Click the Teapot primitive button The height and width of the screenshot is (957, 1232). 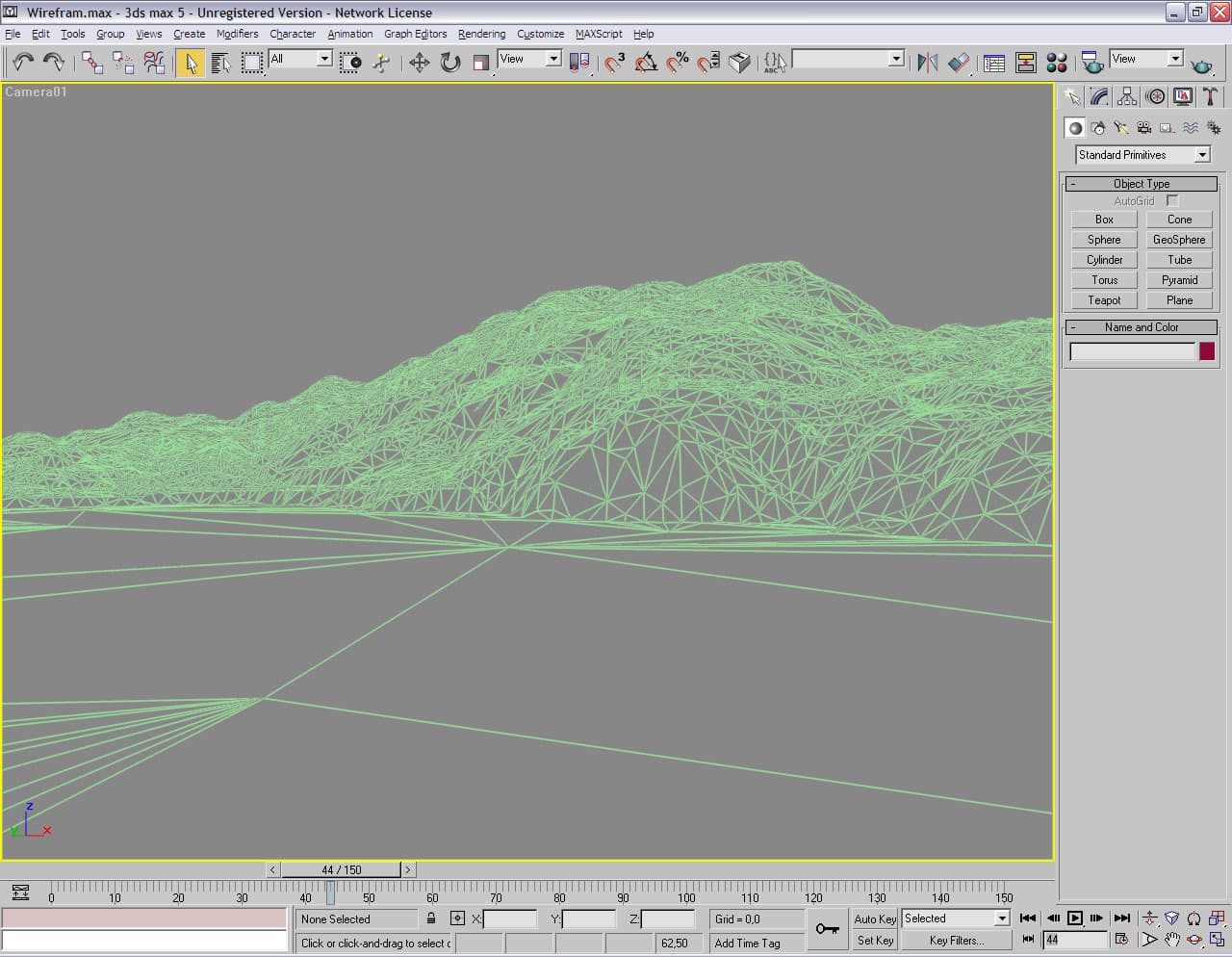coord(1104,300)
